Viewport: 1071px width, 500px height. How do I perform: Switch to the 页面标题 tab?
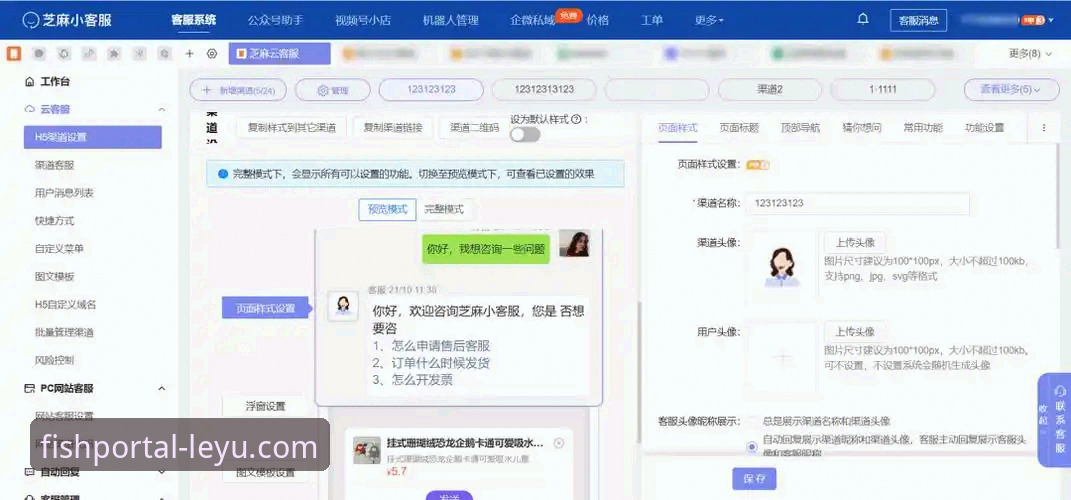(x=739, y=128)
